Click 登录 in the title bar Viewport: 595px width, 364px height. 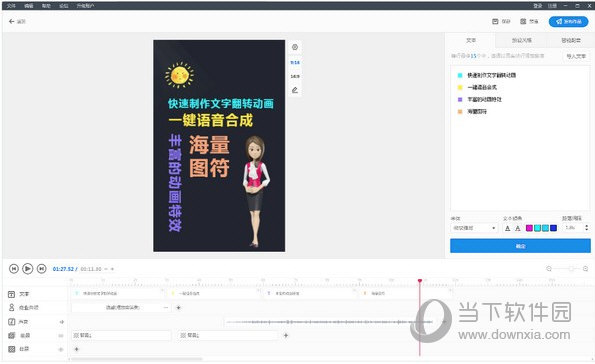click(x=538, y=6)
